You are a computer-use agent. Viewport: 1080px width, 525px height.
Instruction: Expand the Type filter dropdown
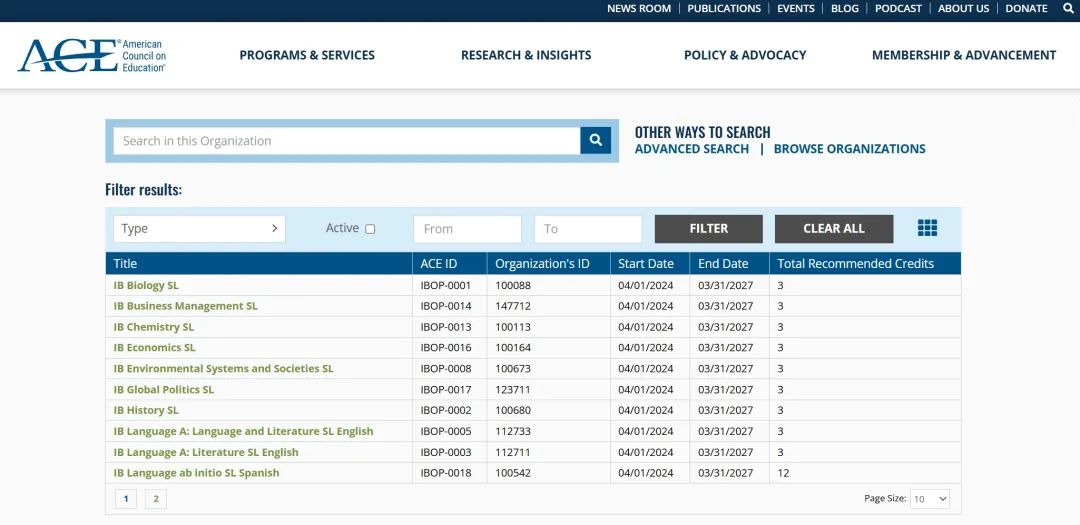click(199, 229)
